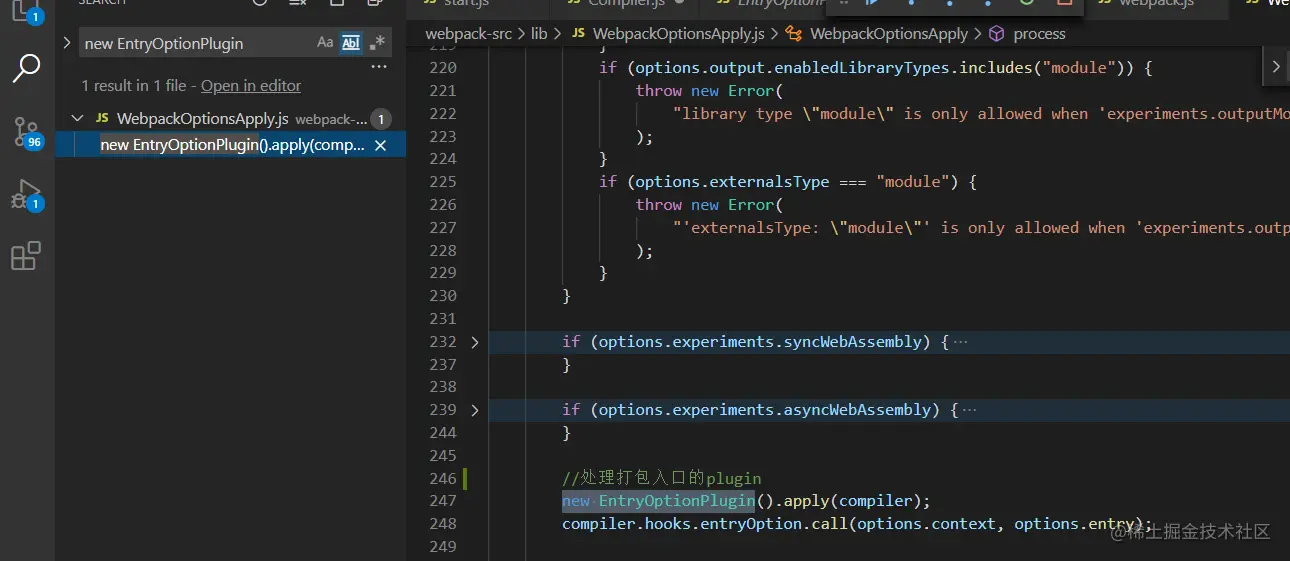
Task: Click the JS icon in the editor breadcrumbs
Action: [x=578, y=34]
